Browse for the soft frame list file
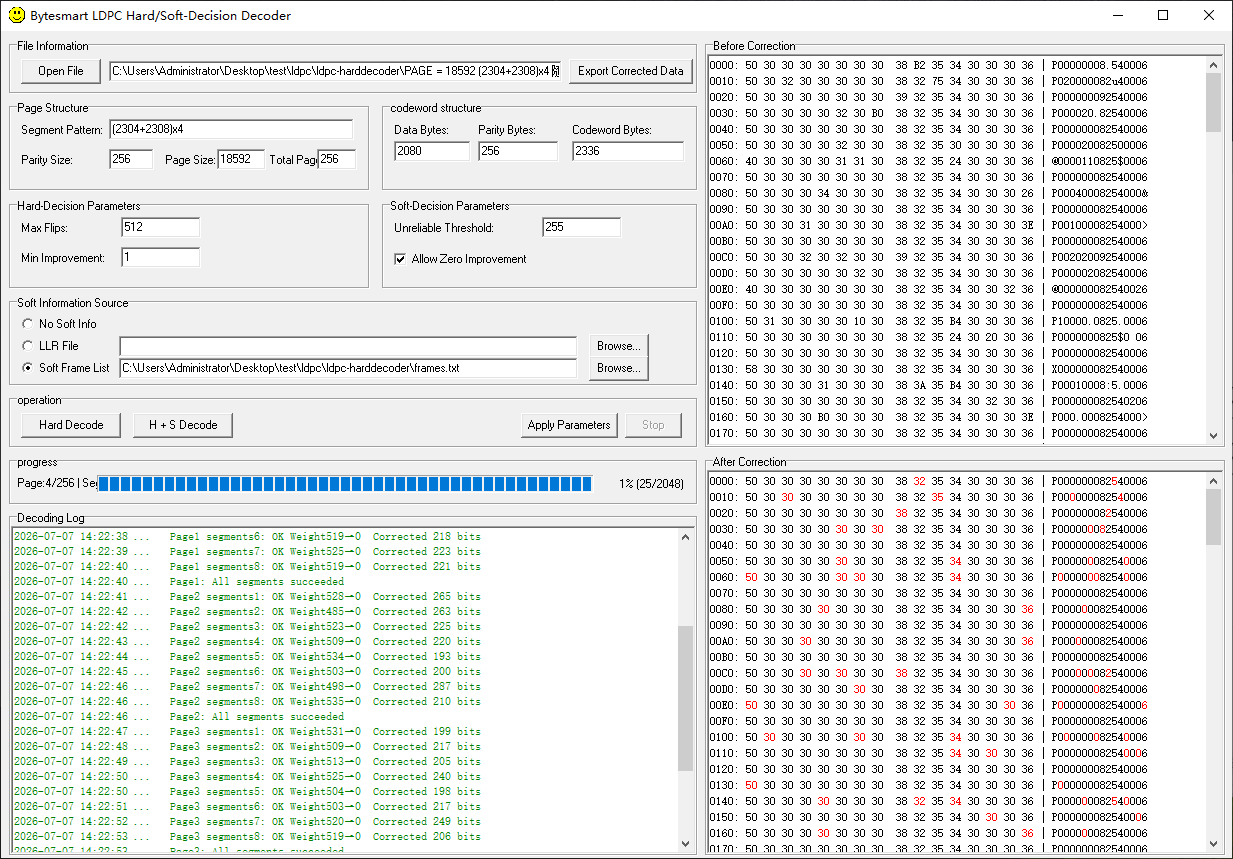Image resolution: width=1233 pixels, height=859 pixels. [618, 368]
